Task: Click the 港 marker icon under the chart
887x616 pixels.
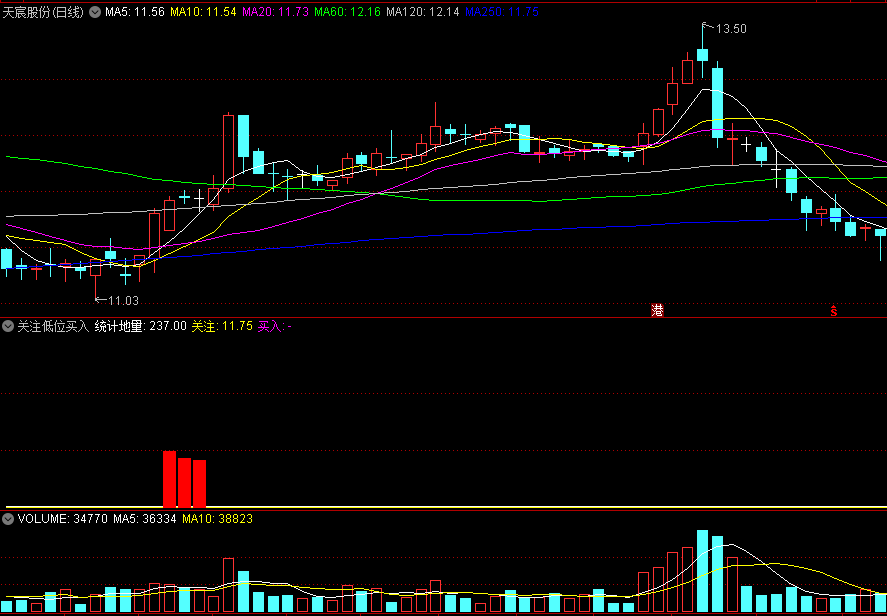Action: (x=657, y=310)
